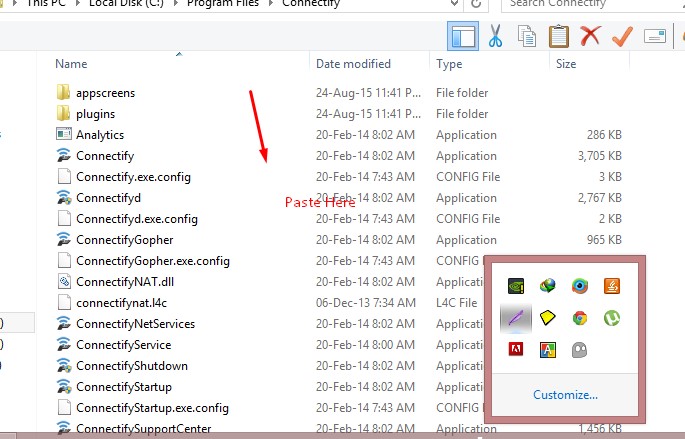The width and height of the screenshot is (685, 439).
Task: Select the Analytics application file
Action: (100, 135)
